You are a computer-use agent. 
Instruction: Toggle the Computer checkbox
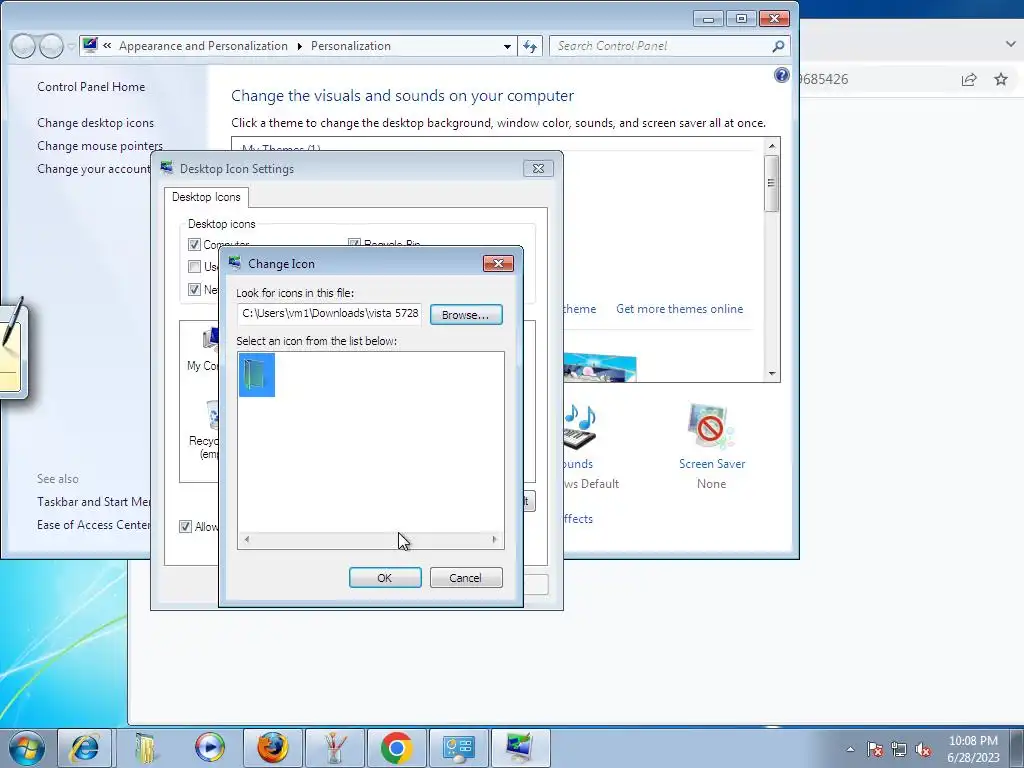pos(194,244)
